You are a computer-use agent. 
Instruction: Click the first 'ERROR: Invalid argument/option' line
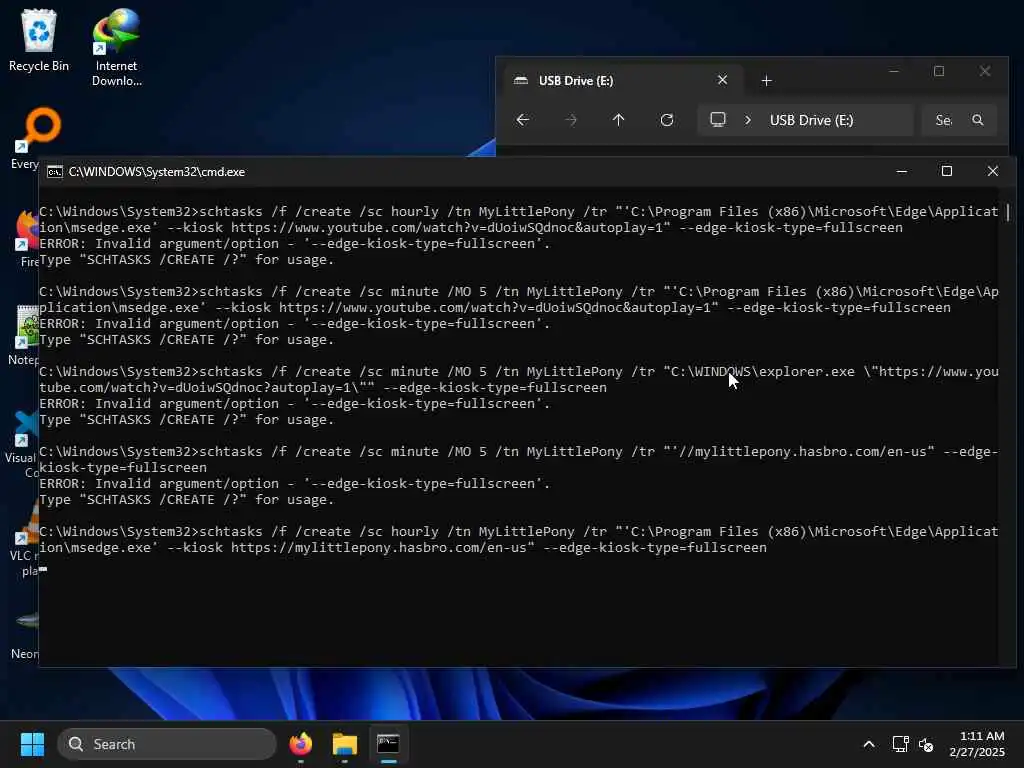(295, 244)
